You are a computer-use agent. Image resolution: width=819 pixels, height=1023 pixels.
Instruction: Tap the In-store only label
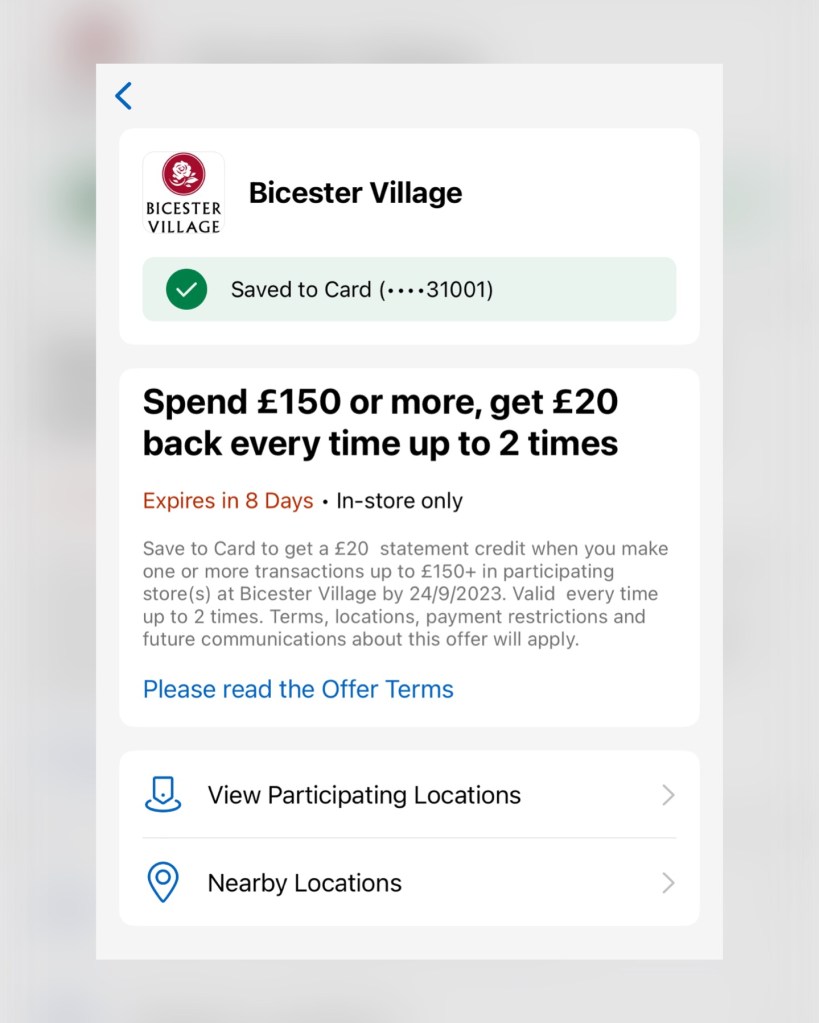[399, 501]
